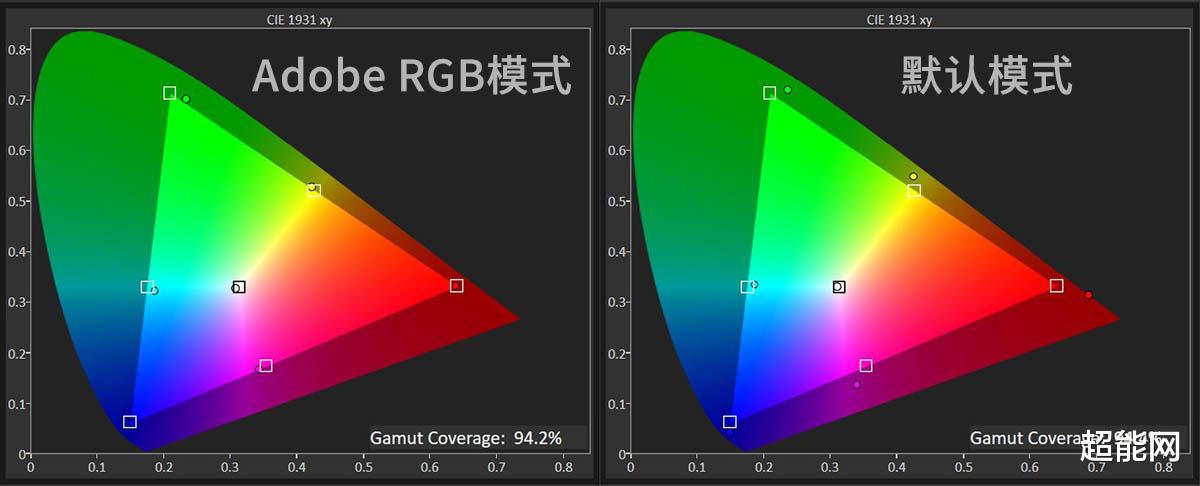The height and width of the screenshot is (486, 1200).
Task: Pick magenta target square in Adobe RGB chart
Action: [266, 365]
